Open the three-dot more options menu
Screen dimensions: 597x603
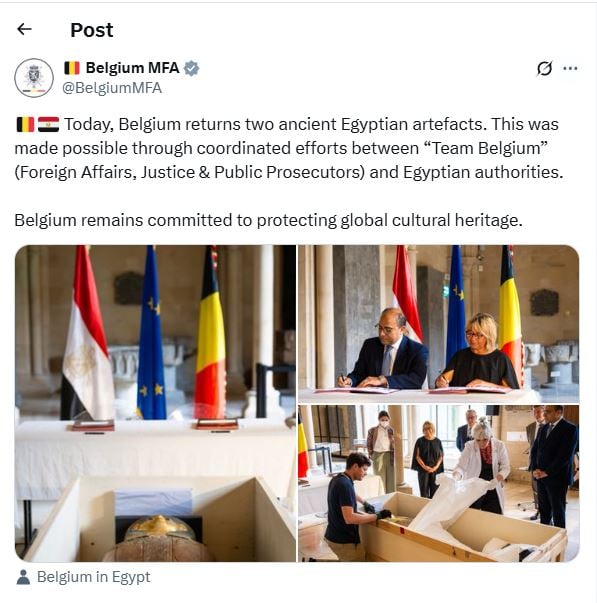(570, 68)
